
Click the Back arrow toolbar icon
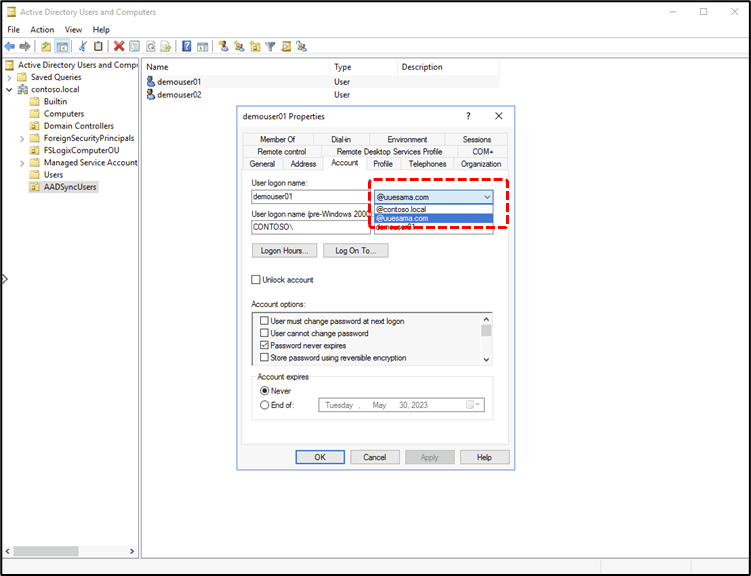pos(10,46)
